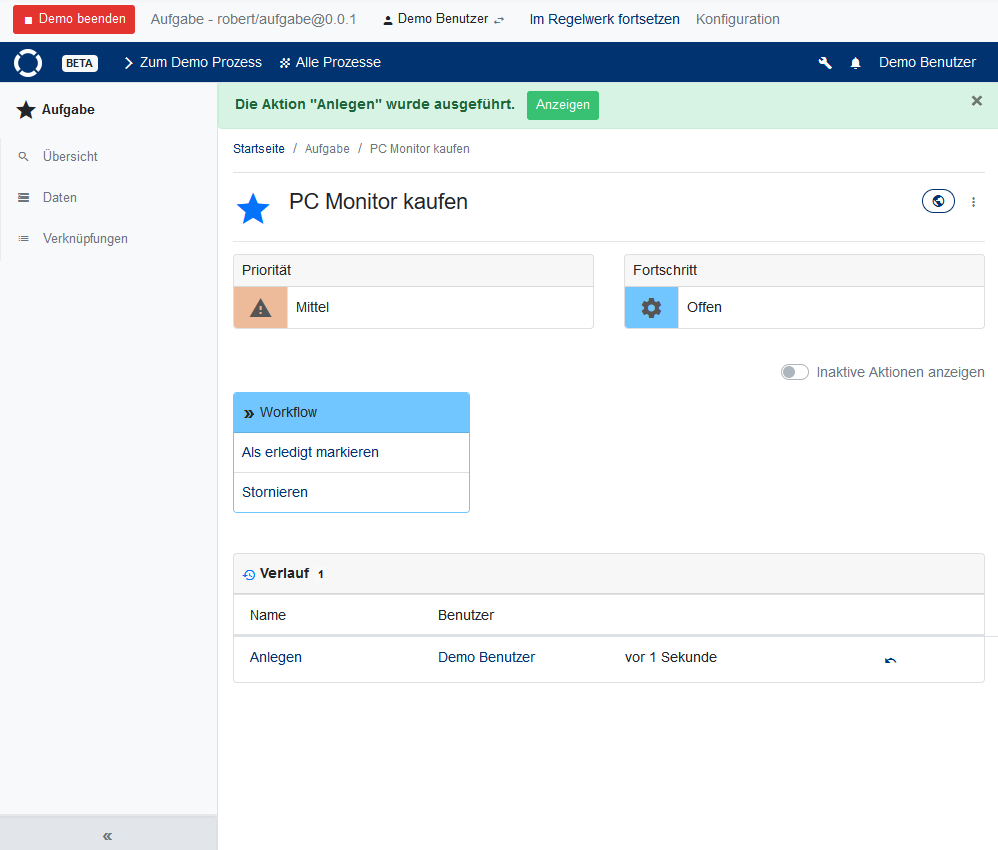
Task: Switch user via Demo Benutzer swap icon
Action: (499, 20)
